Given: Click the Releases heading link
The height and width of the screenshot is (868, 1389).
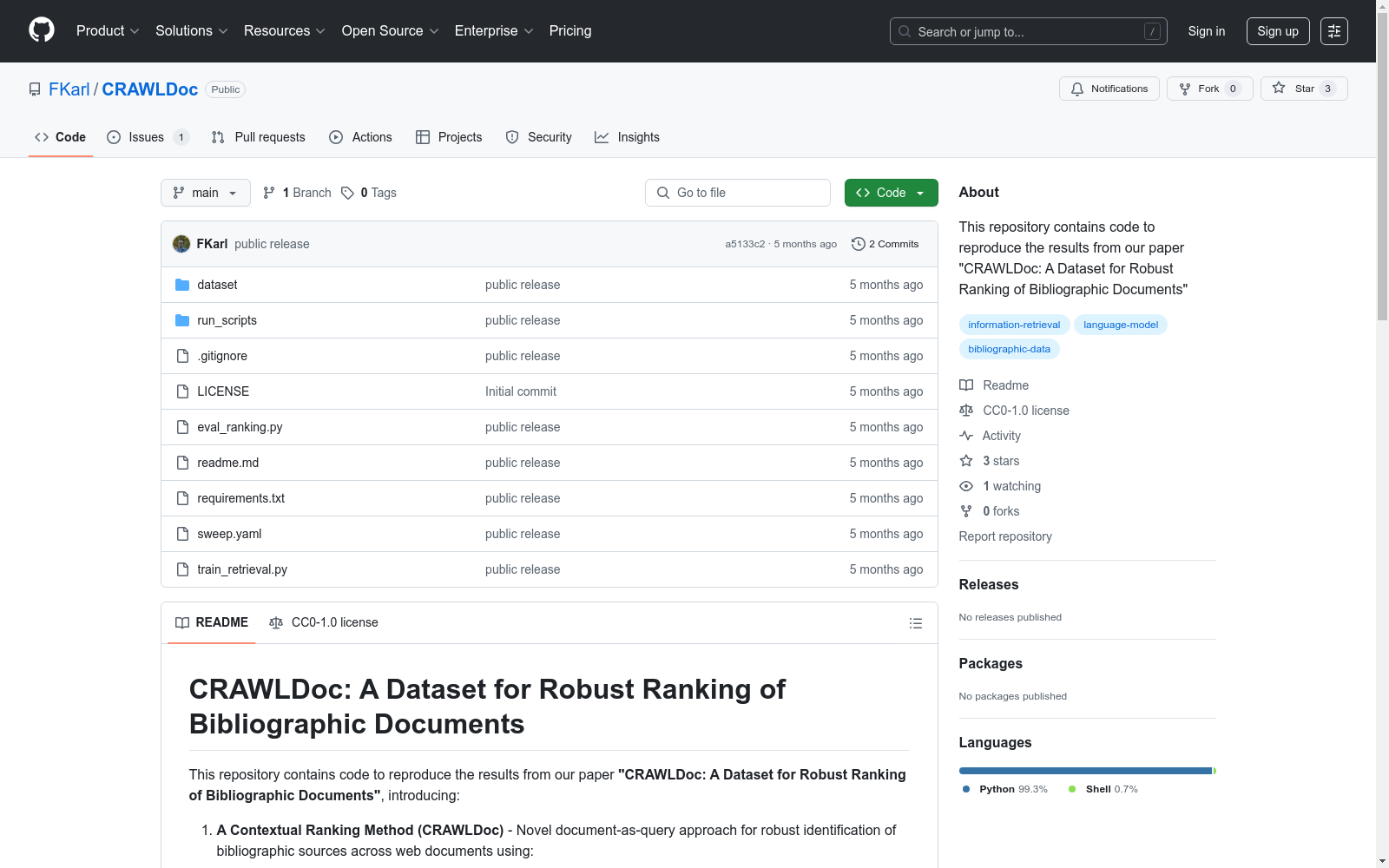Looking at the screenshot, I should point(989,585).
